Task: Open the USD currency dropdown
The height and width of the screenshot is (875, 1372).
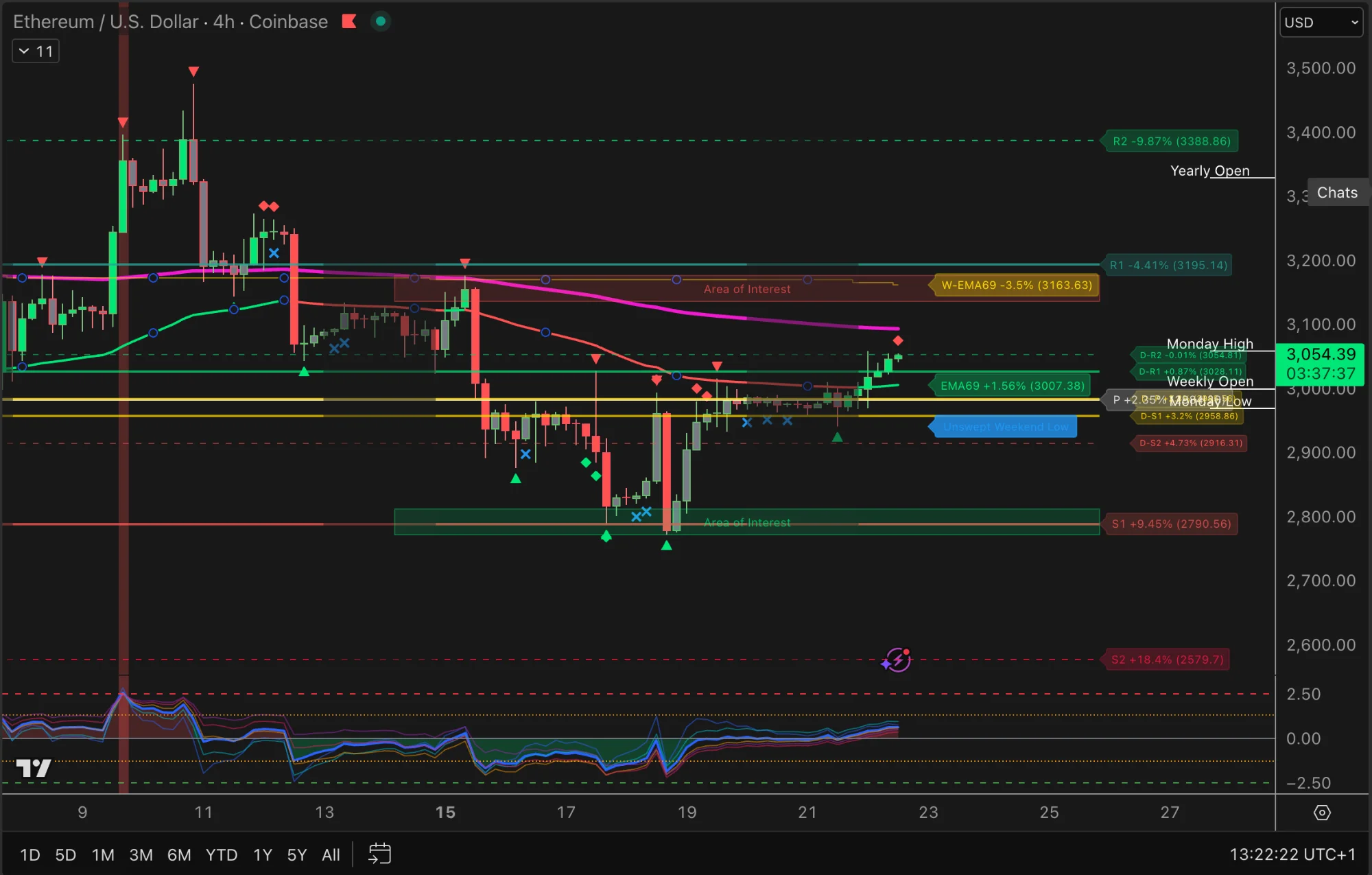Action: tap(1320, 22)
